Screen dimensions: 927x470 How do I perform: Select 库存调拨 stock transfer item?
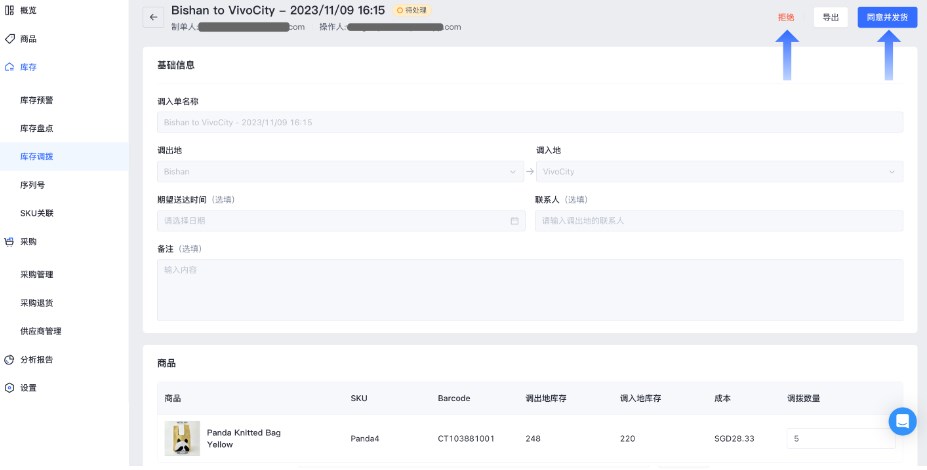[x=64, y=157]
